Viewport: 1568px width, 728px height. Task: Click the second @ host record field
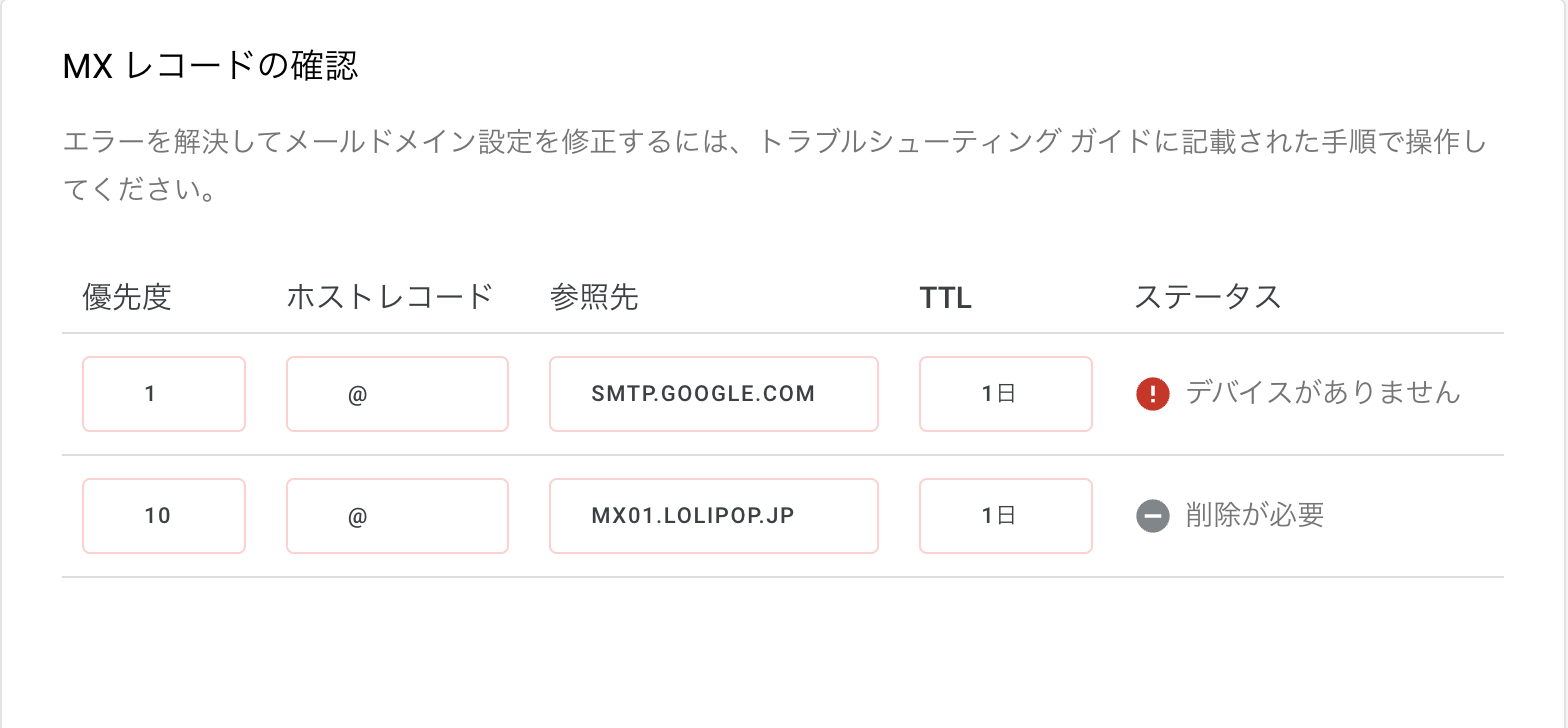coord(397,516)
